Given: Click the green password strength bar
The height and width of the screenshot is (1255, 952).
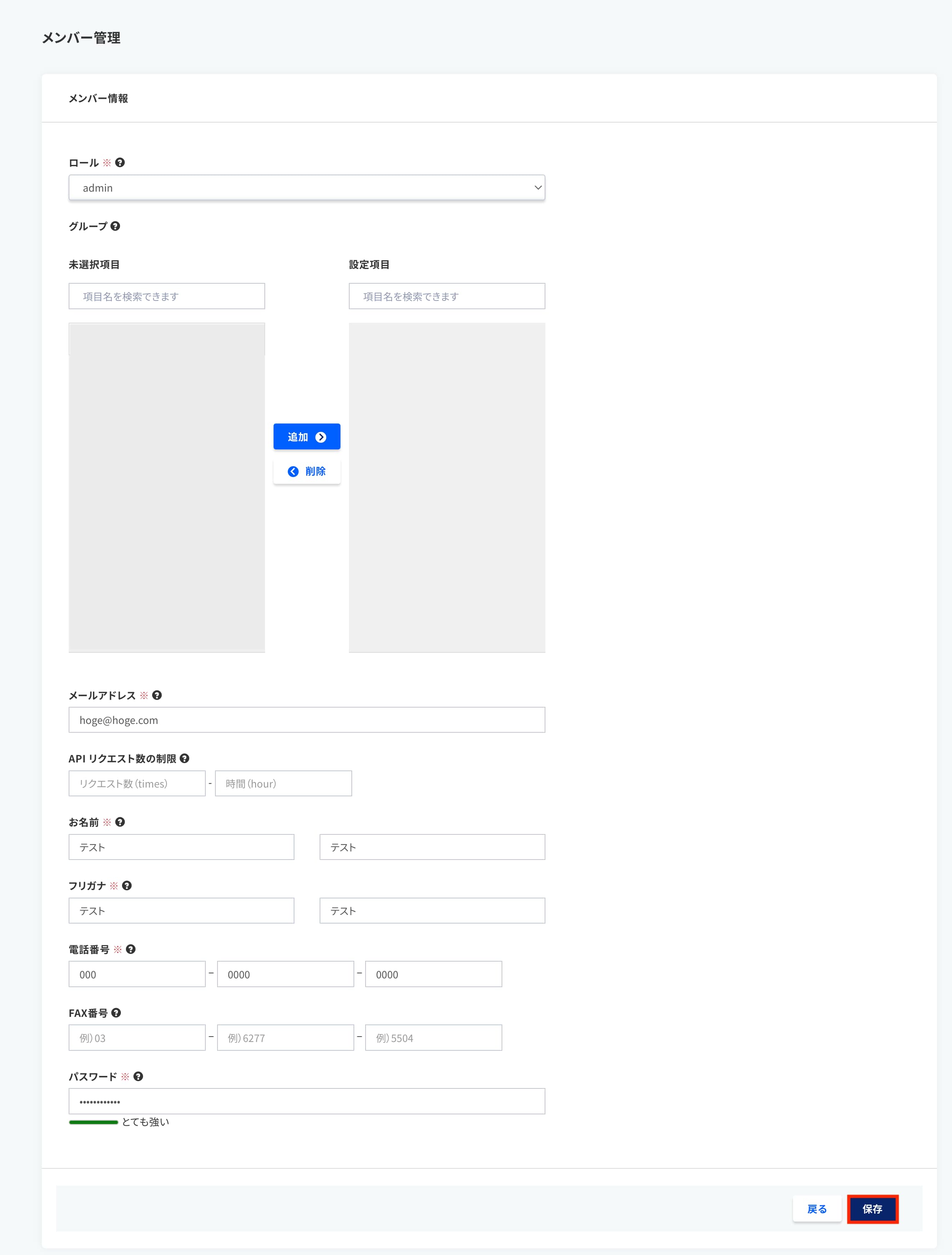Looking at the screenshot, I should click(94, 1122).
